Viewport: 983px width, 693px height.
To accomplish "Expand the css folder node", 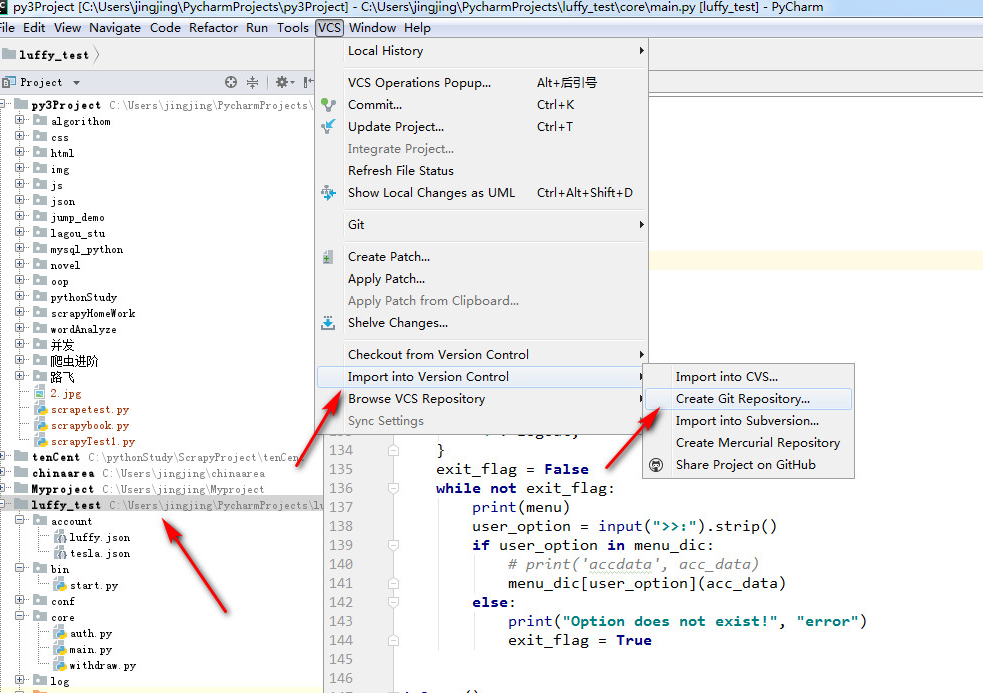I will tap(19, 136).
